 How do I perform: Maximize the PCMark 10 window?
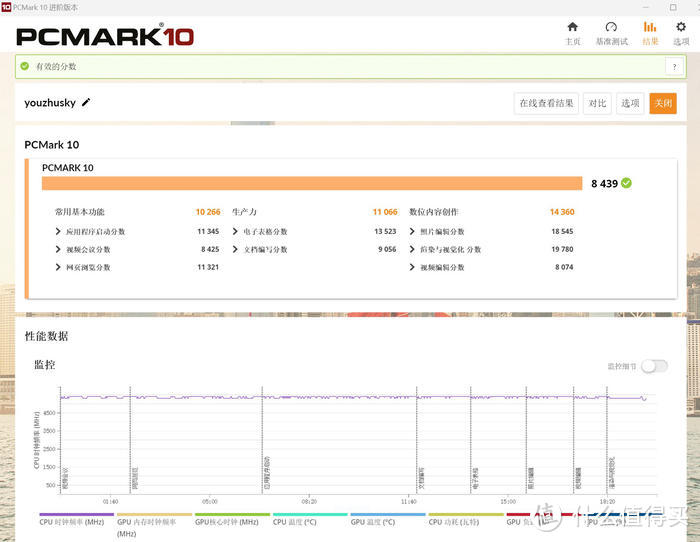coord(673,7)
